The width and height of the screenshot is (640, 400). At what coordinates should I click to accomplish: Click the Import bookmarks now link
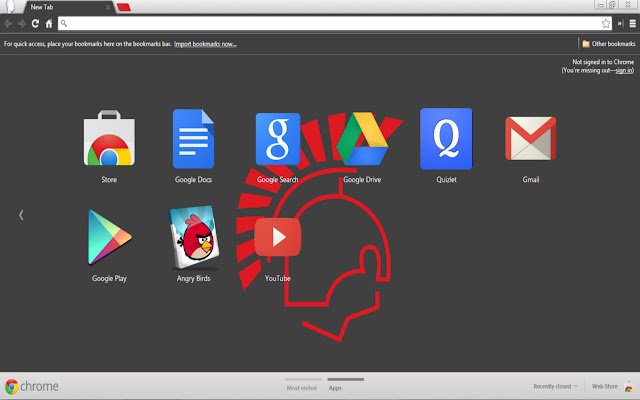(x=205, y=44)
